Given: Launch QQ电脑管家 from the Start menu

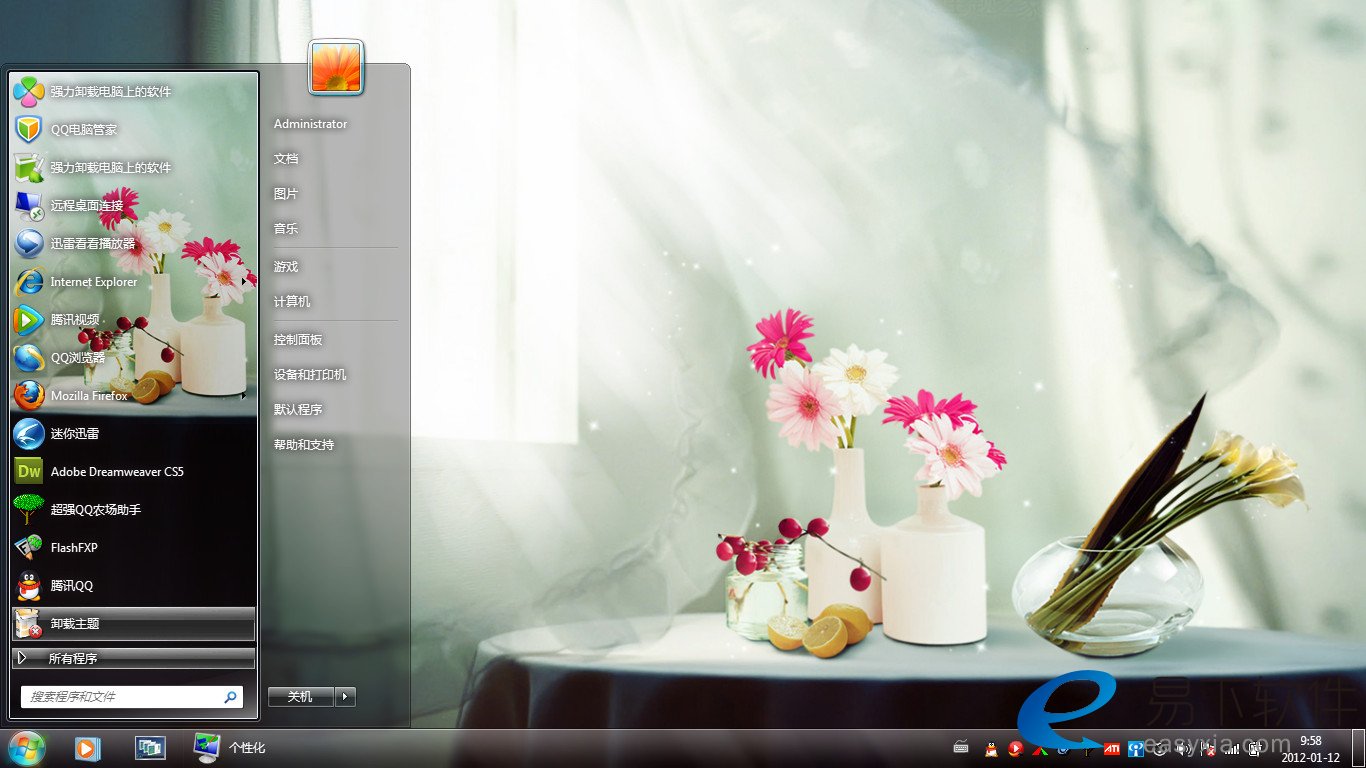Looking at the screenshot, I should tap(134, 130).
